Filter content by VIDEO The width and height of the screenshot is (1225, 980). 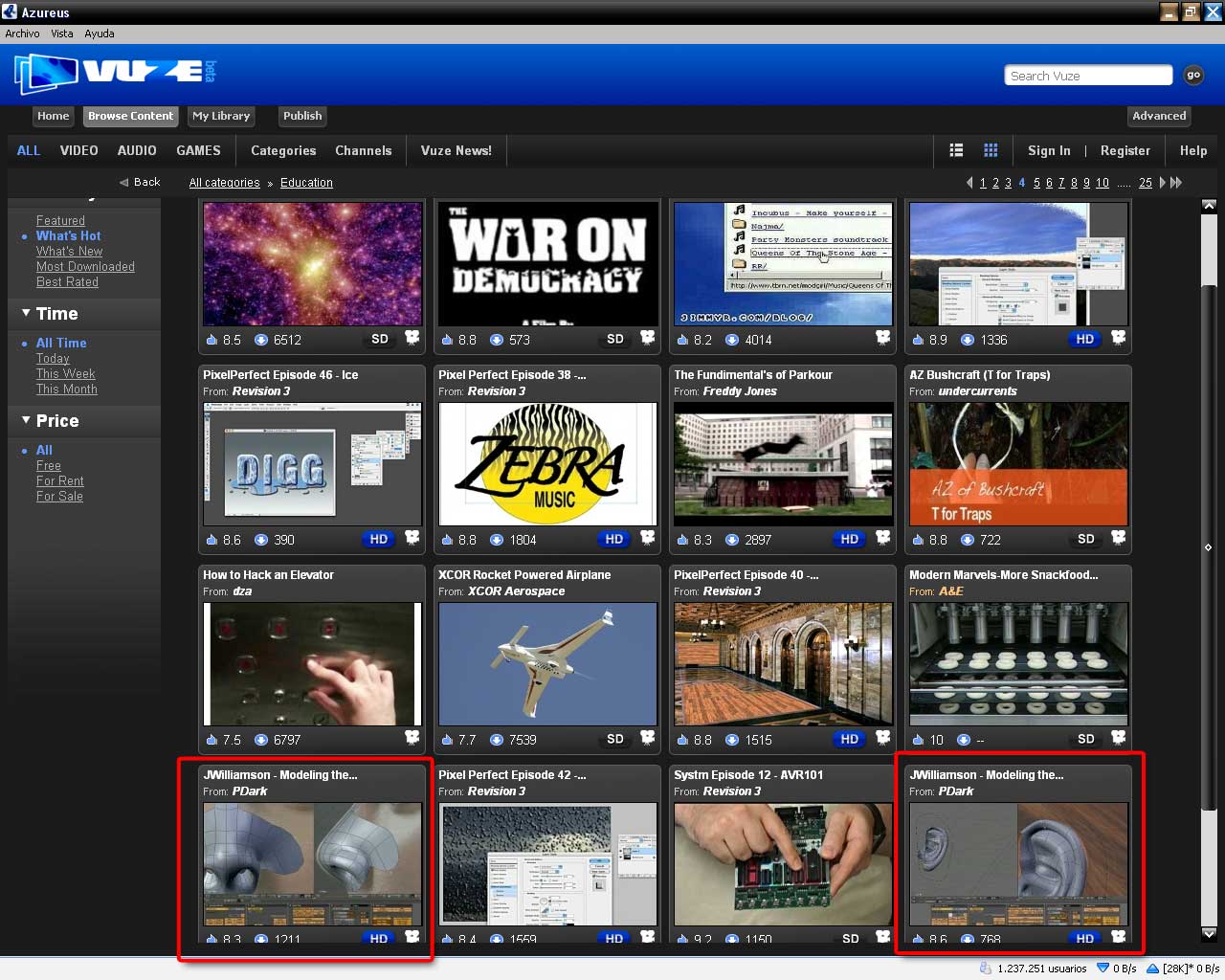pos(79,150)
